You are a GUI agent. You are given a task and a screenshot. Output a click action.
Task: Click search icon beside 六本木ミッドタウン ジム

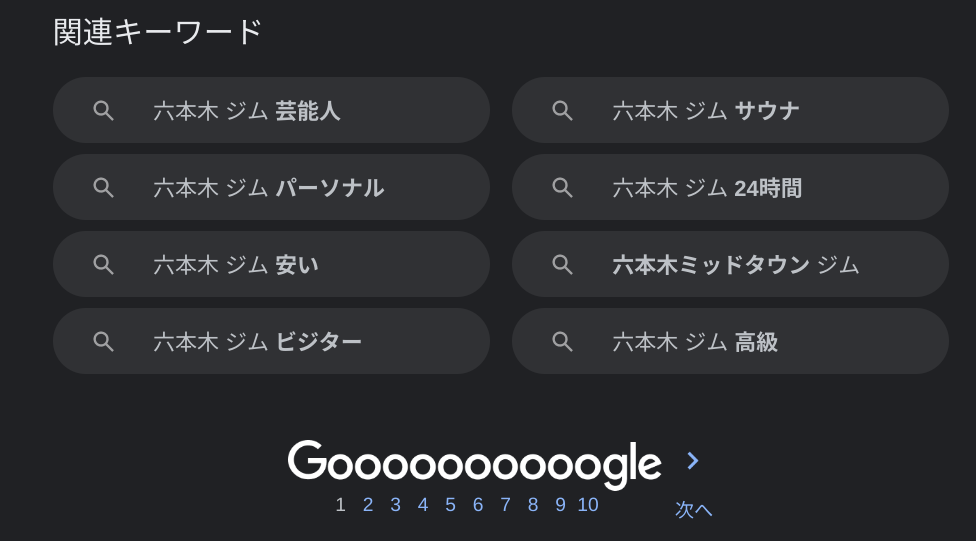pos(562,264)
